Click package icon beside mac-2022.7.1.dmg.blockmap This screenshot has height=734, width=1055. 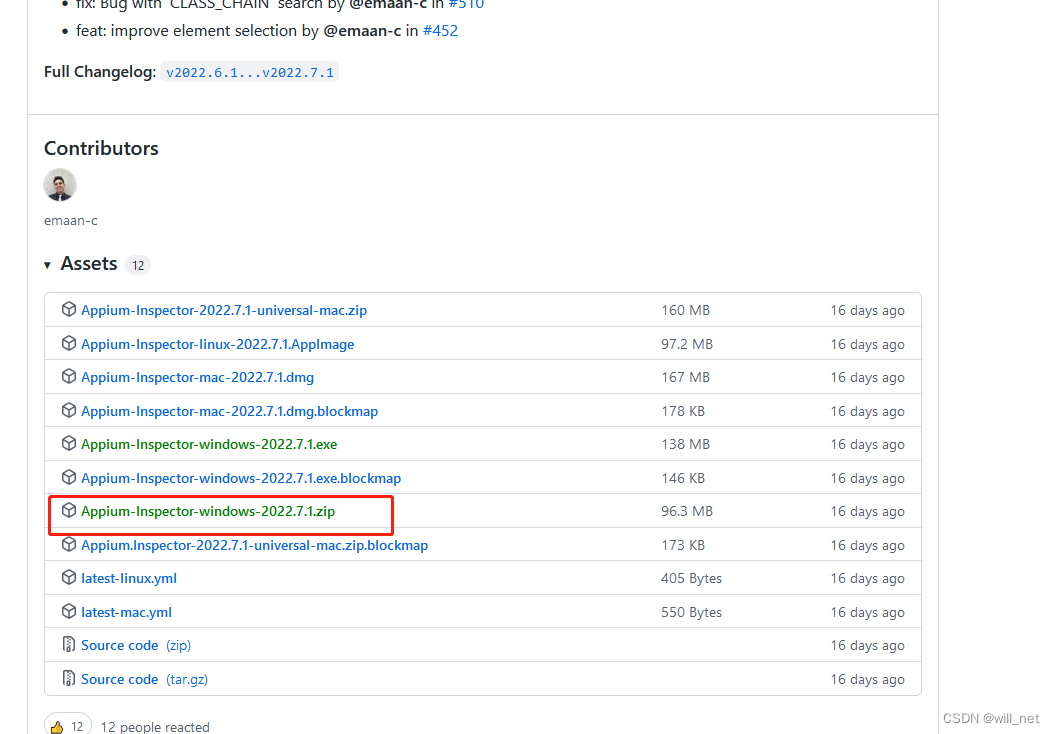coord(69,410)
